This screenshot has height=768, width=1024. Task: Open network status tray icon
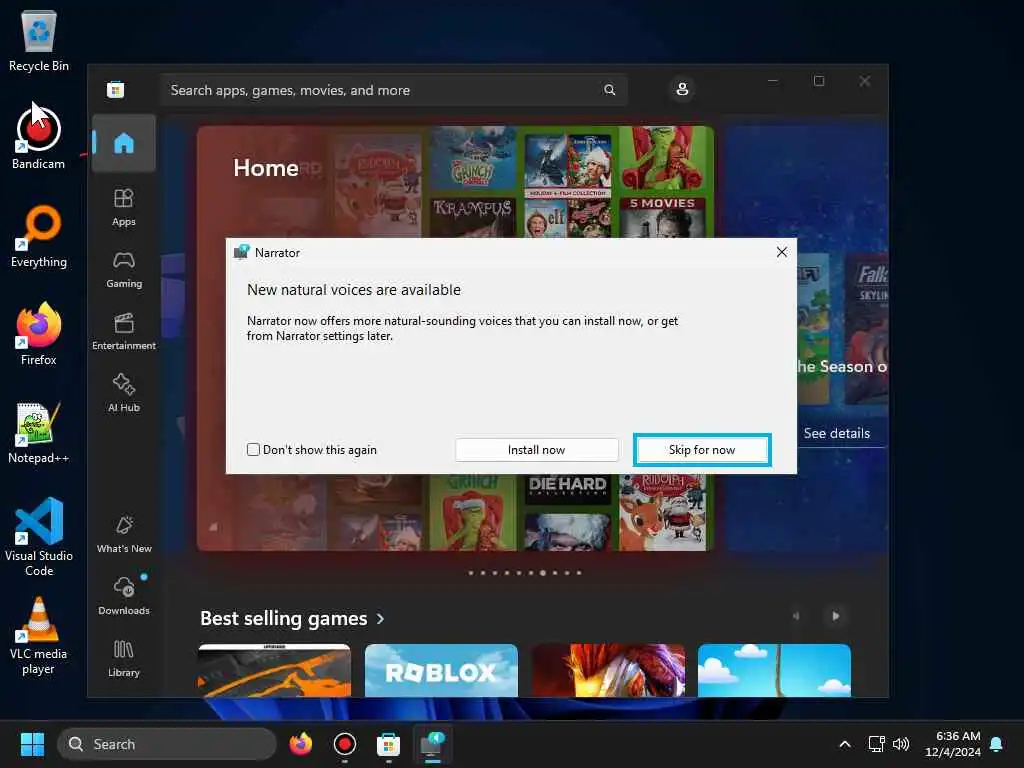pos(876,744)
